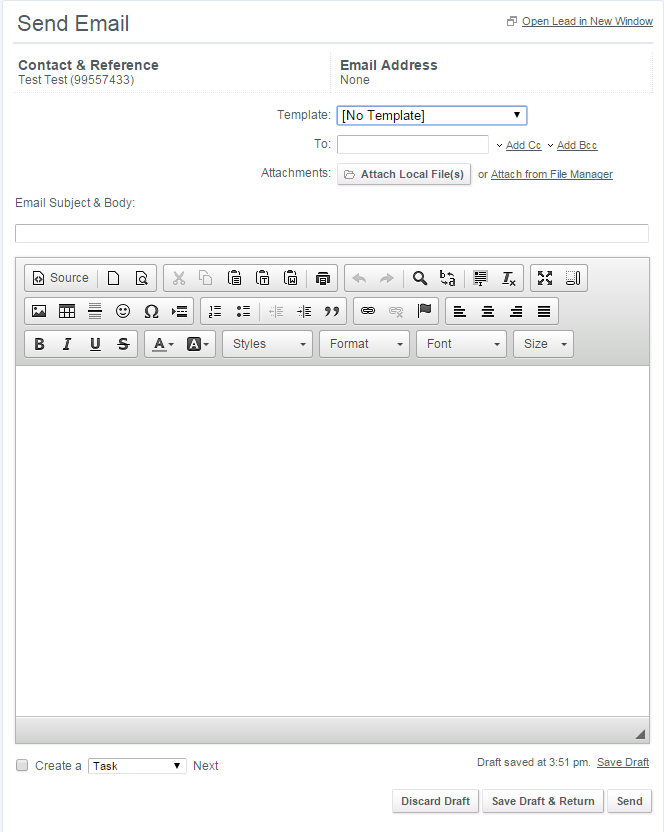
Task: Maximize the editor with expand icon
Action: [x=545, y=278]
